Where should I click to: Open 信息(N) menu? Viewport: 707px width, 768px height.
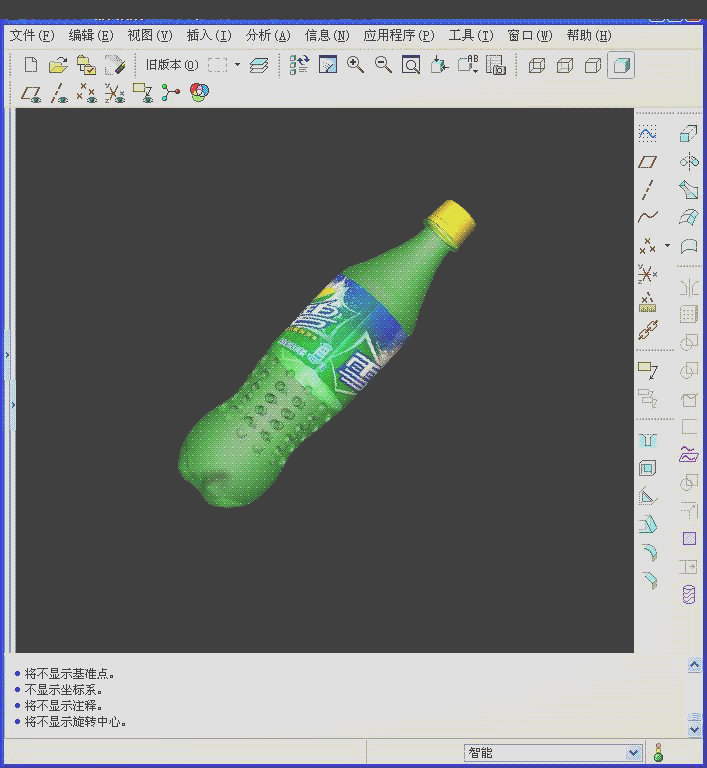point(327,36)
